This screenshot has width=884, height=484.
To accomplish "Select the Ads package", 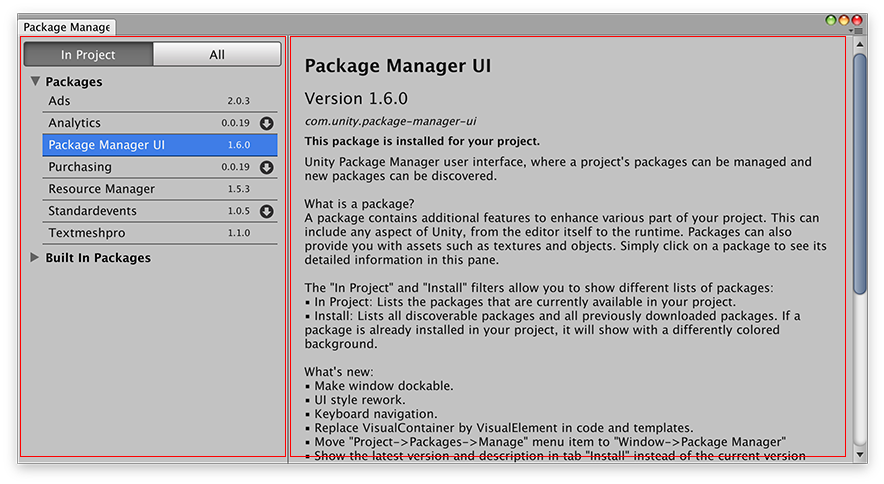I will click(160, 101).
